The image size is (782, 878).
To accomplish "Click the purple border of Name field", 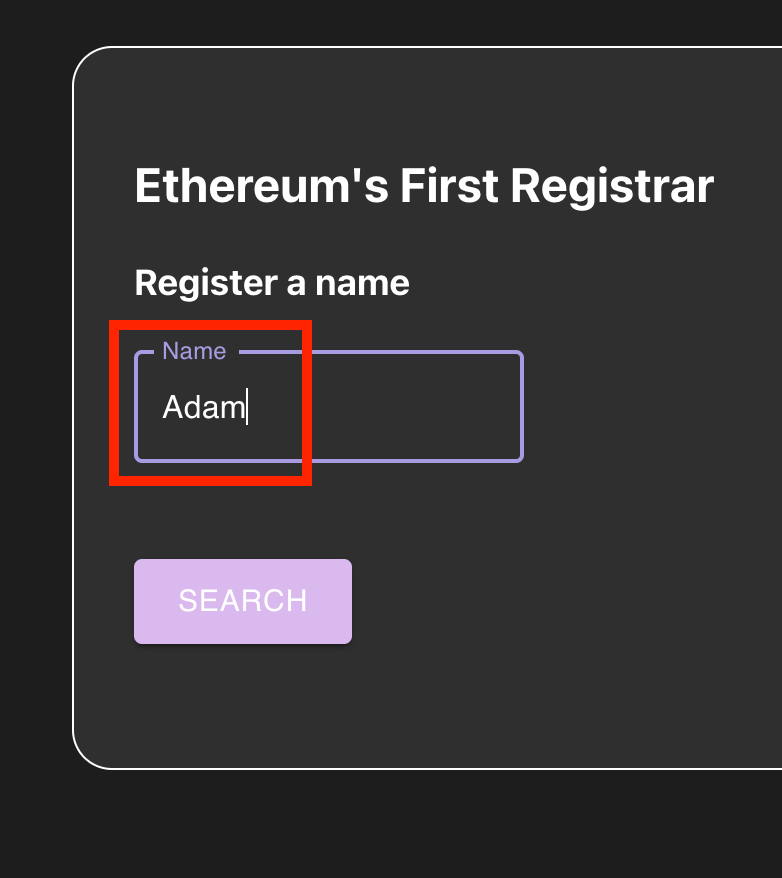I will (x=522, y=407).
